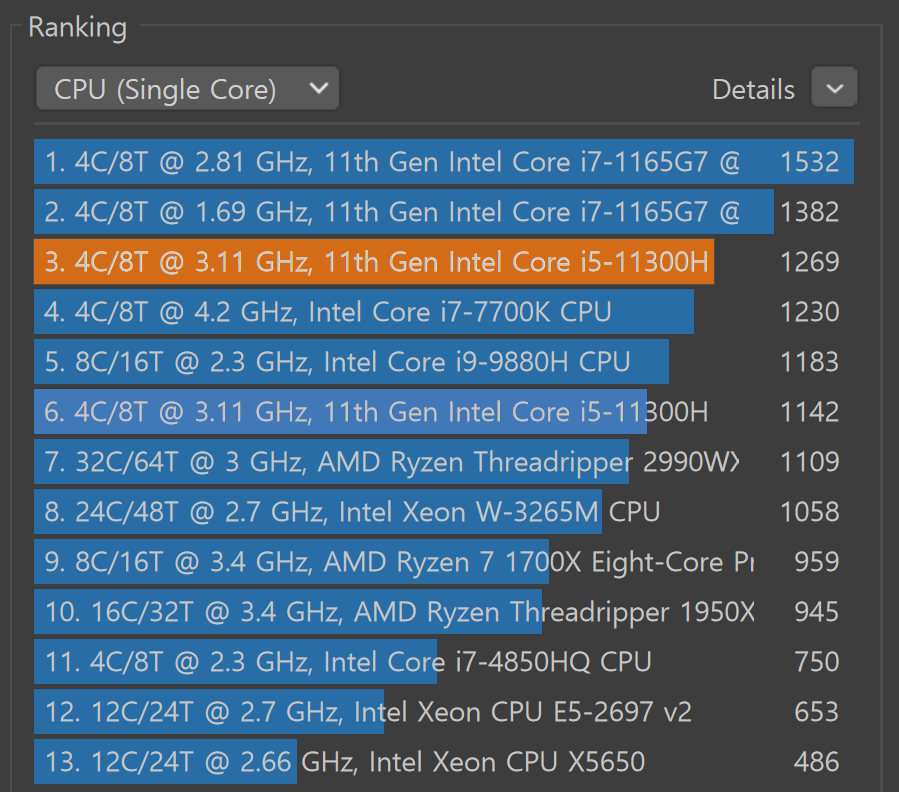Screen dimensions: 899x792
Task: Select rank 7 Ryzen Threadripper 2990WX row
Action: pos(444,462)
